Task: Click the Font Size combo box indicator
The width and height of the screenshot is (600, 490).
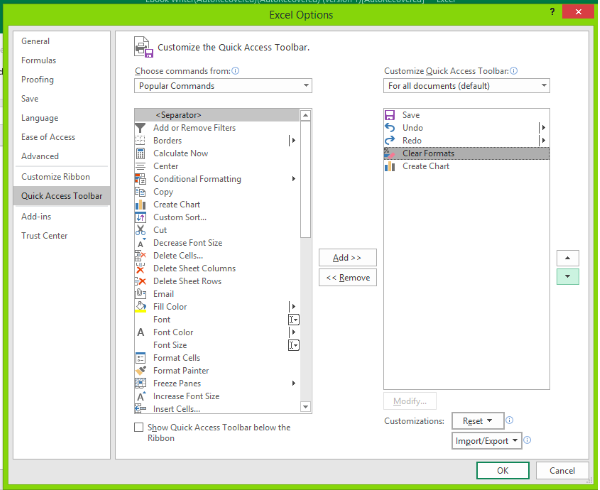Action: (293, 345)
